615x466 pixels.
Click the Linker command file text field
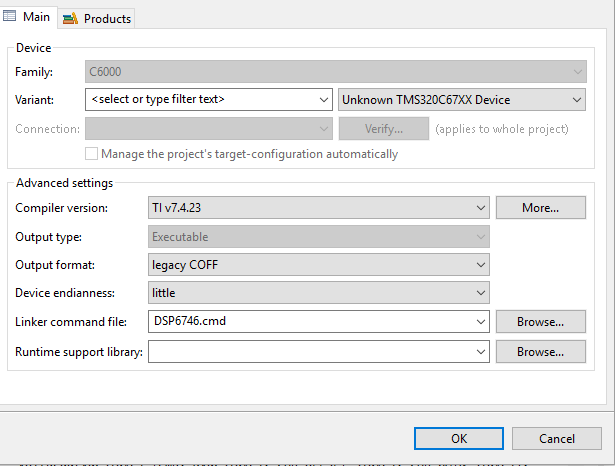coord(310,322)
